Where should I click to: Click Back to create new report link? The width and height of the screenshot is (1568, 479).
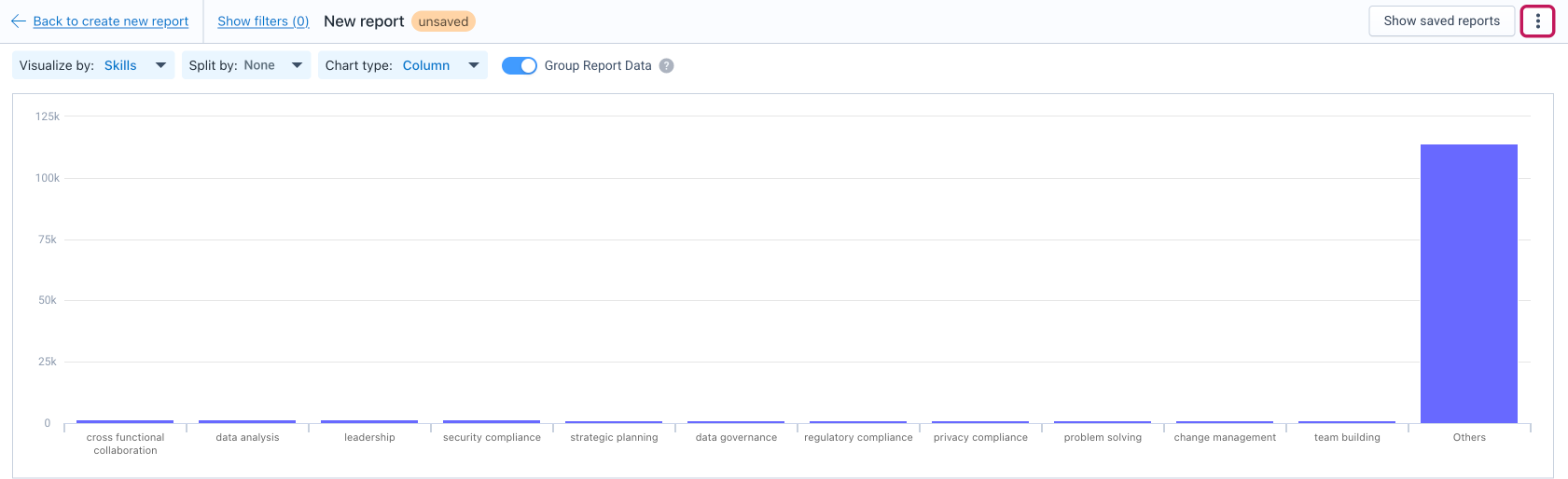point(110,21)
